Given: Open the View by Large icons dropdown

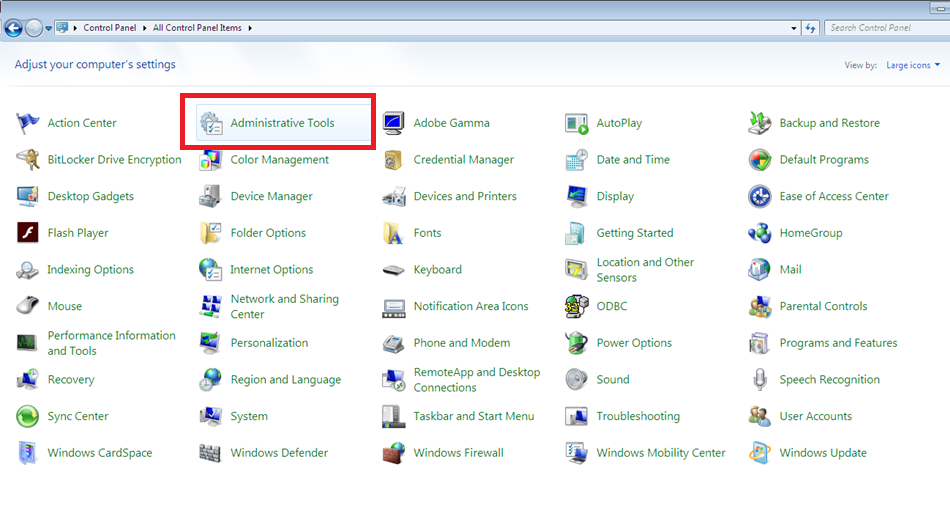Looking at the screenshot, I should [913, 65].
